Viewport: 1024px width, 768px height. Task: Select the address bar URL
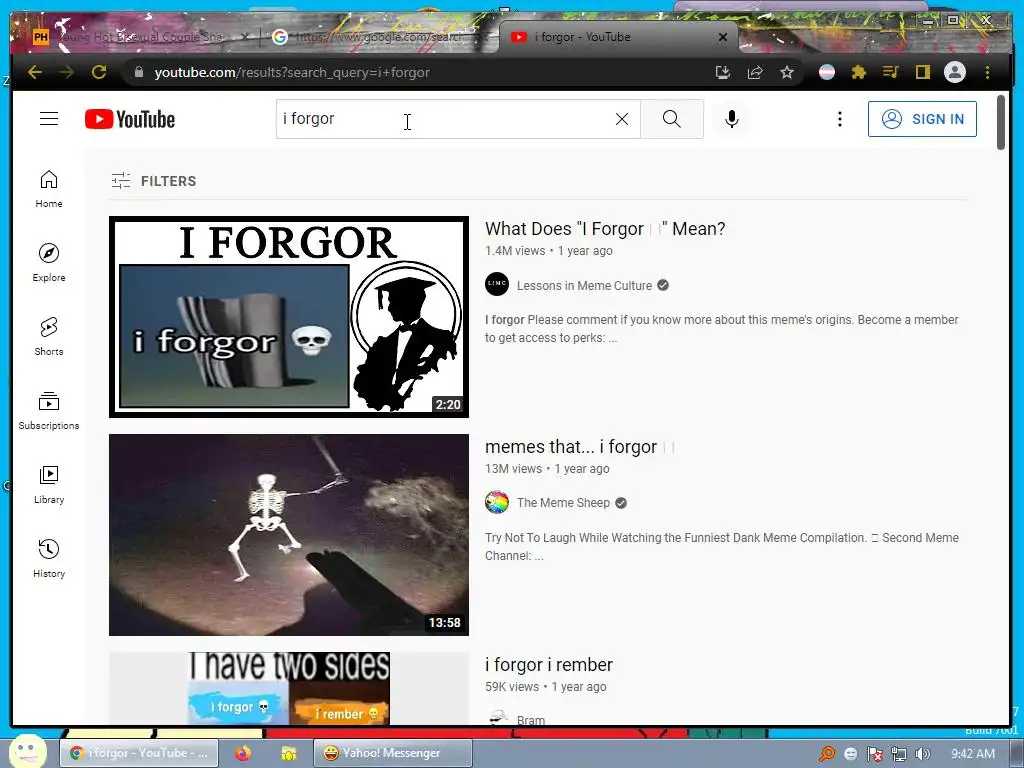(x=292, y=72)
